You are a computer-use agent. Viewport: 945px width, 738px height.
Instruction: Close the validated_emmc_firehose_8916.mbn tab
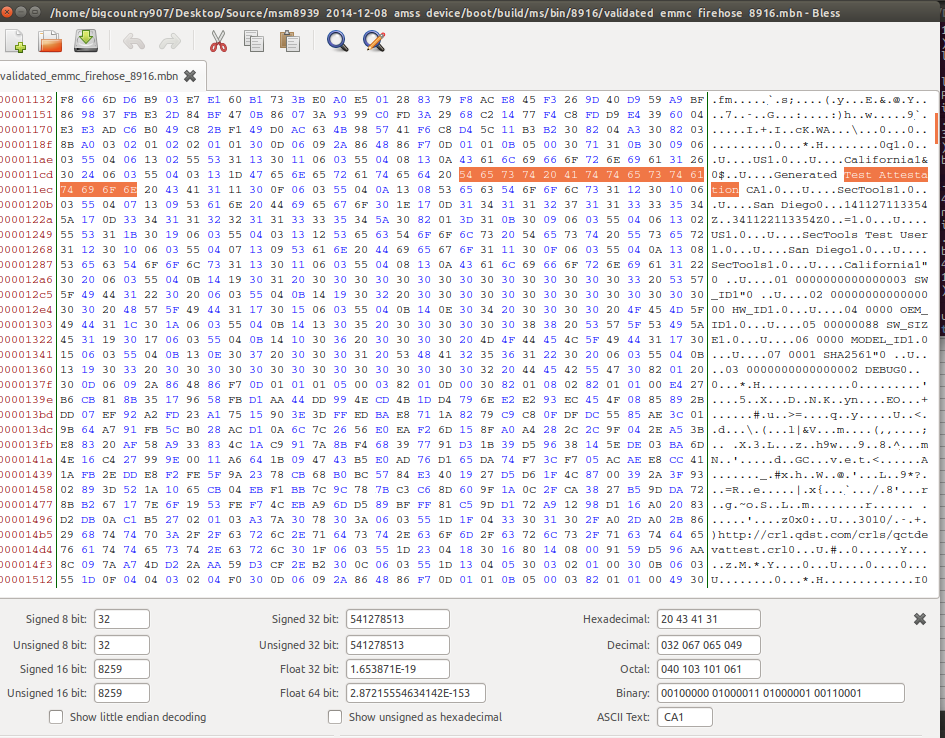[x=190, y=76]
